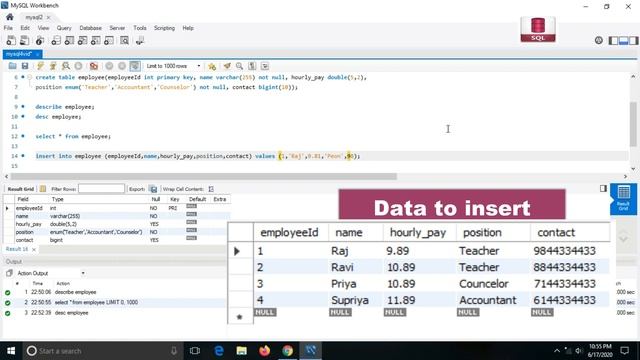Rollback the current transaction

pyautogui.click(x=122, y=66)
